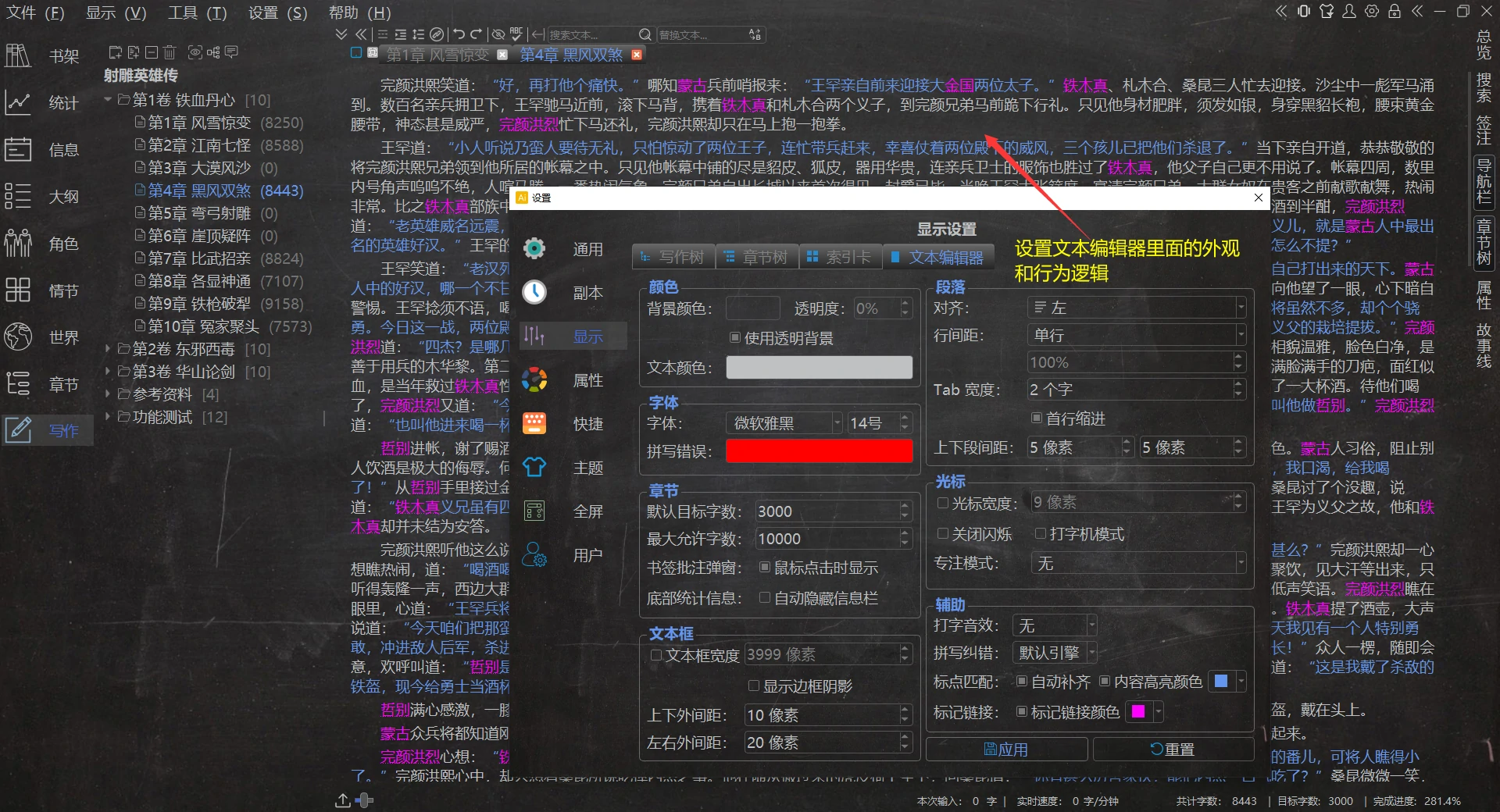
Task: Click the skin T-shirt icon in title bar
Action: point(1327,11)
